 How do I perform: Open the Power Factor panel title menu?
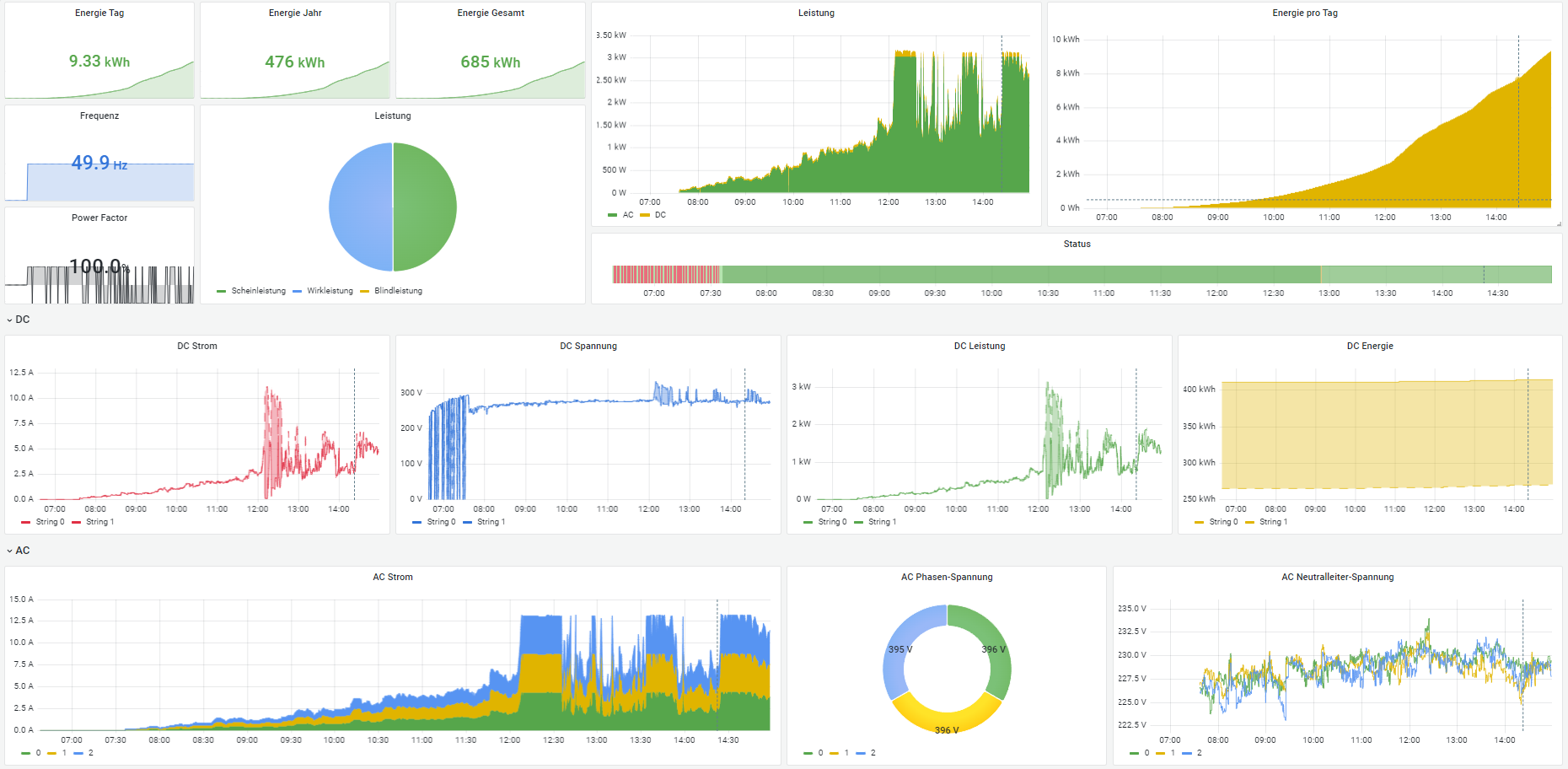(99, 218)
